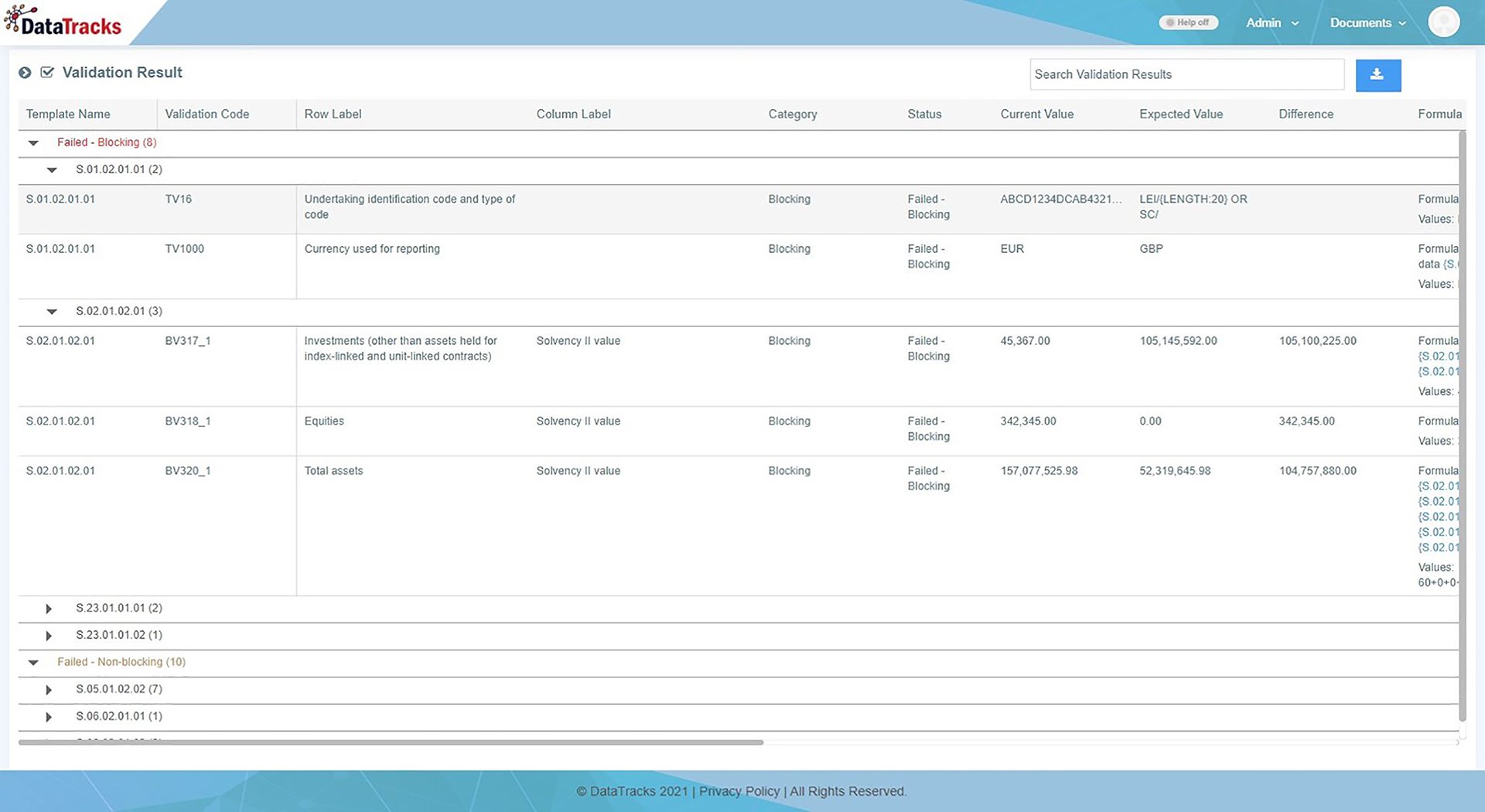Image resolution: width=1485 pixels, height=812 pixels.
Task: Select the TV16 validation code cell
Action: pos(178,199)
